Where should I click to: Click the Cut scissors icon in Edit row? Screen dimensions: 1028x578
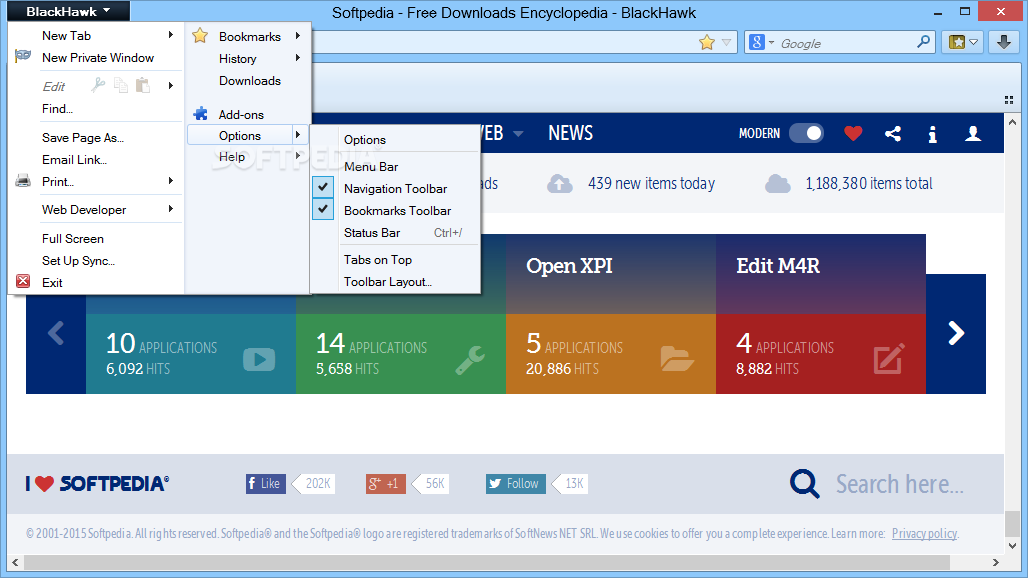pos(98,85)
